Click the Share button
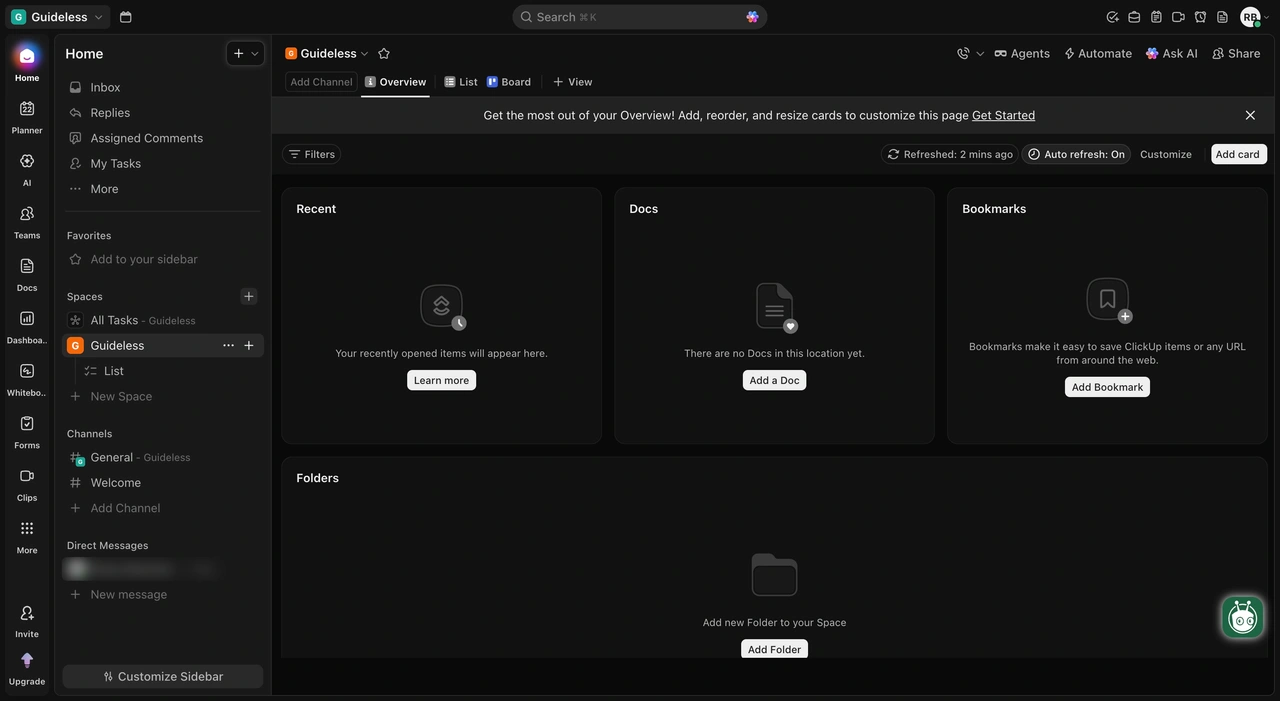 (1236, 53)
